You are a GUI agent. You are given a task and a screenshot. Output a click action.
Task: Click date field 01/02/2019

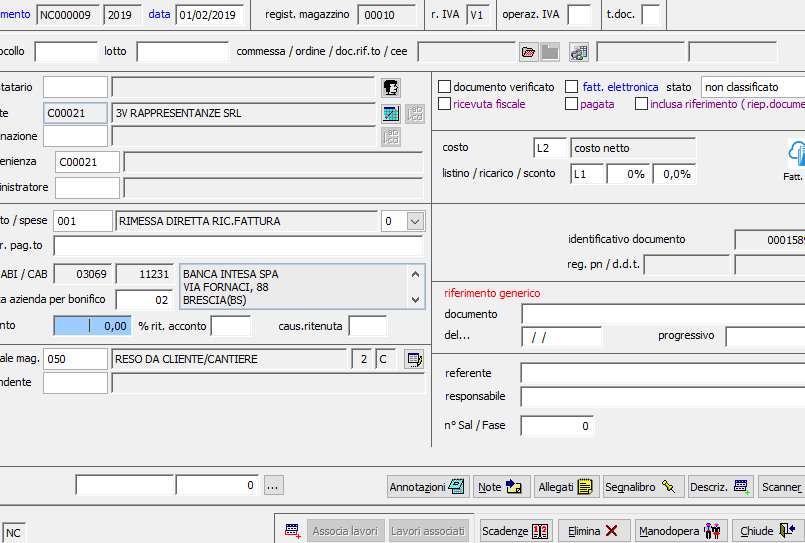tap(210, 15)
